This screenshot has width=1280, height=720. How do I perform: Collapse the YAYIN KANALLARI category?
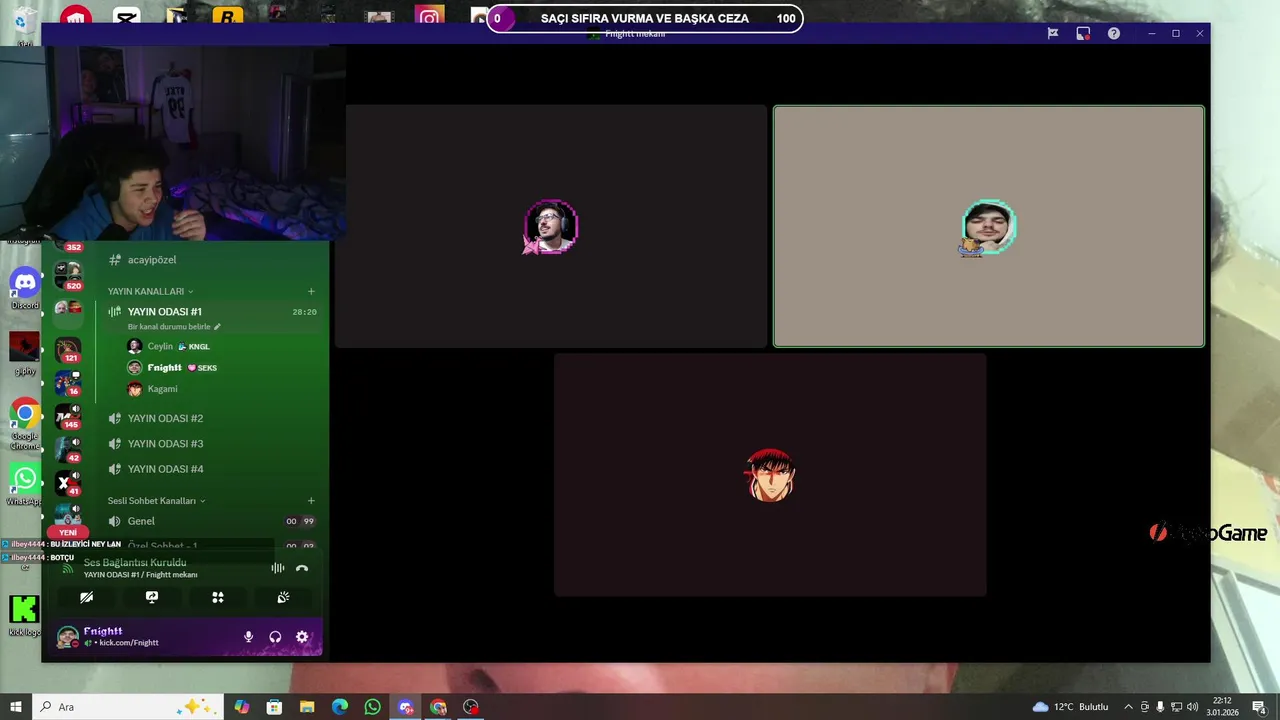[x=150, y=291]
